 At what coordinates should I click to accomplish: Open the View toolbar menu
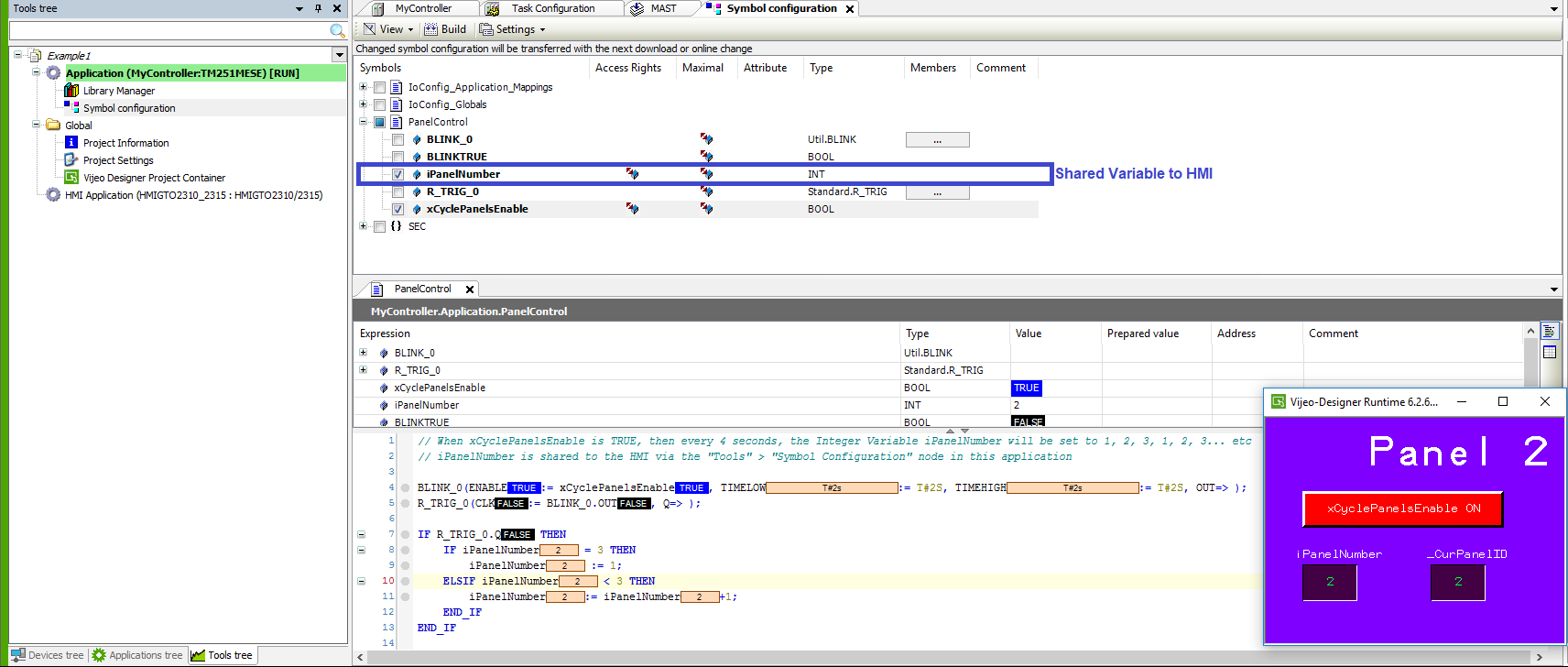coord(387,29)
